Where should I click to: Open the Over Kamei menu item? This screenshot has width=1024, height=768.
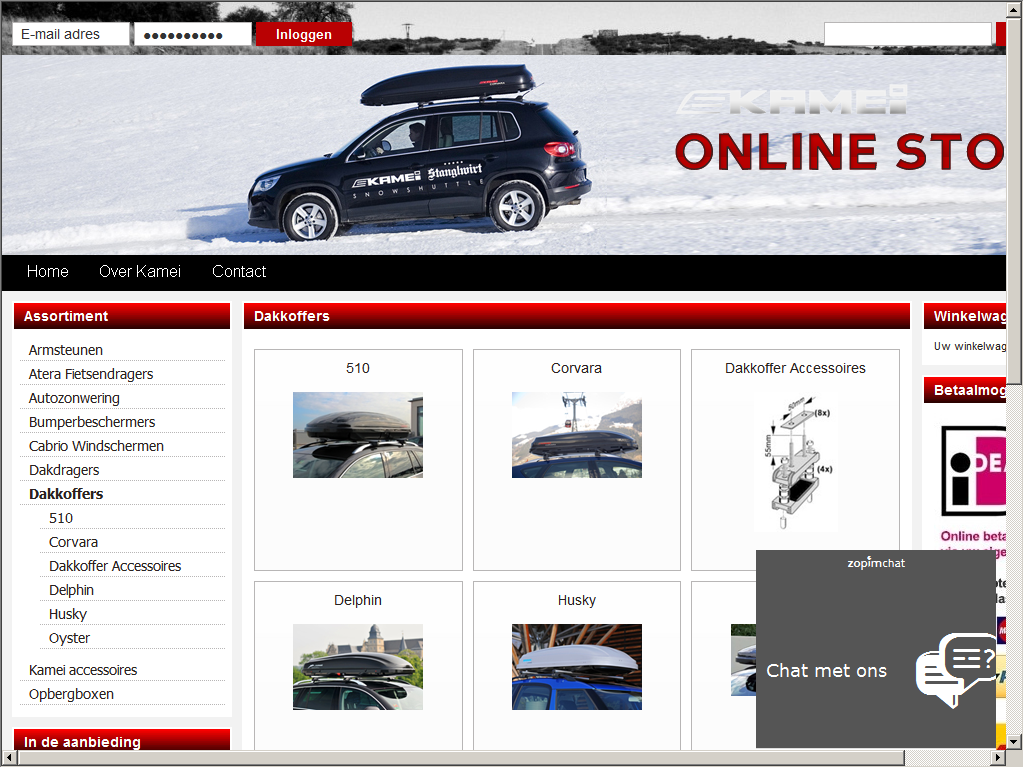pyautogui.click(x=140, y=272)
